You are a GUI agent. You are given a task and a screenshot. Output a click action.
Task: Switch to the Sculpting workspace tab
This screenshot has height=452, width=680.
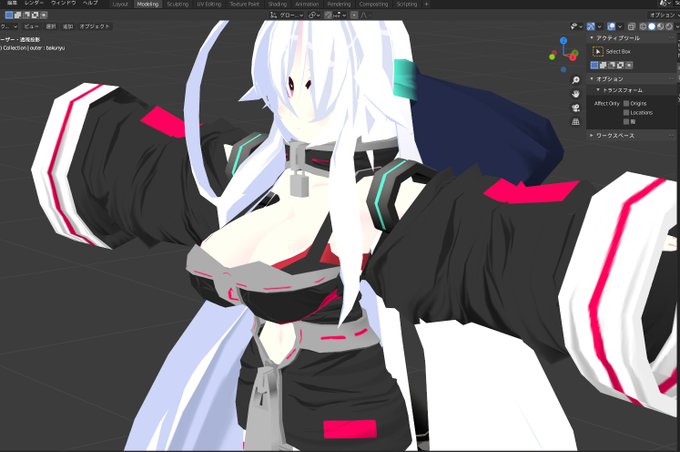tap(178, 4)
